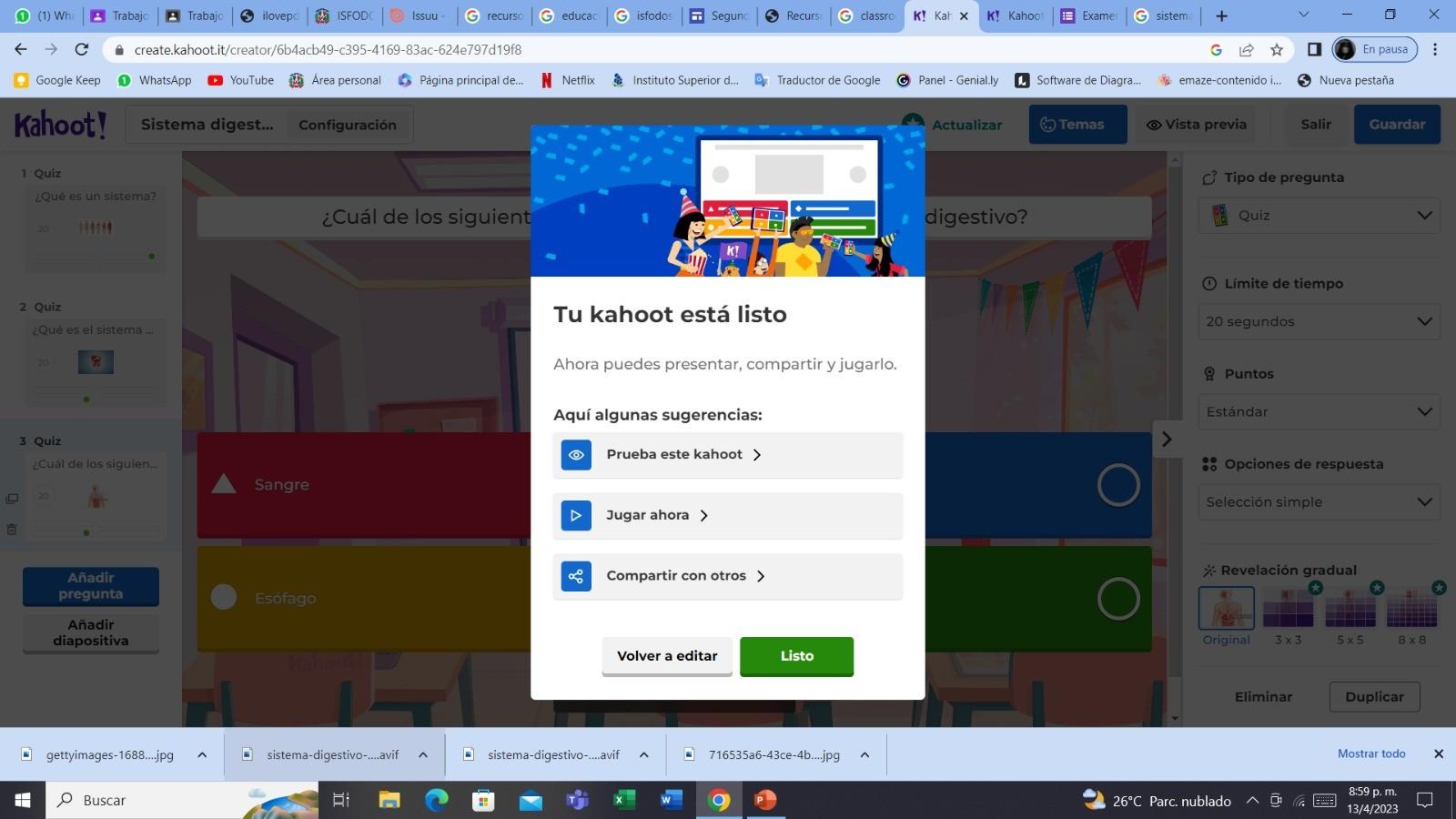Open the Tipo de pregunta Quiz dropdown
This screenshot has width=1456, height=819.
1319,216
